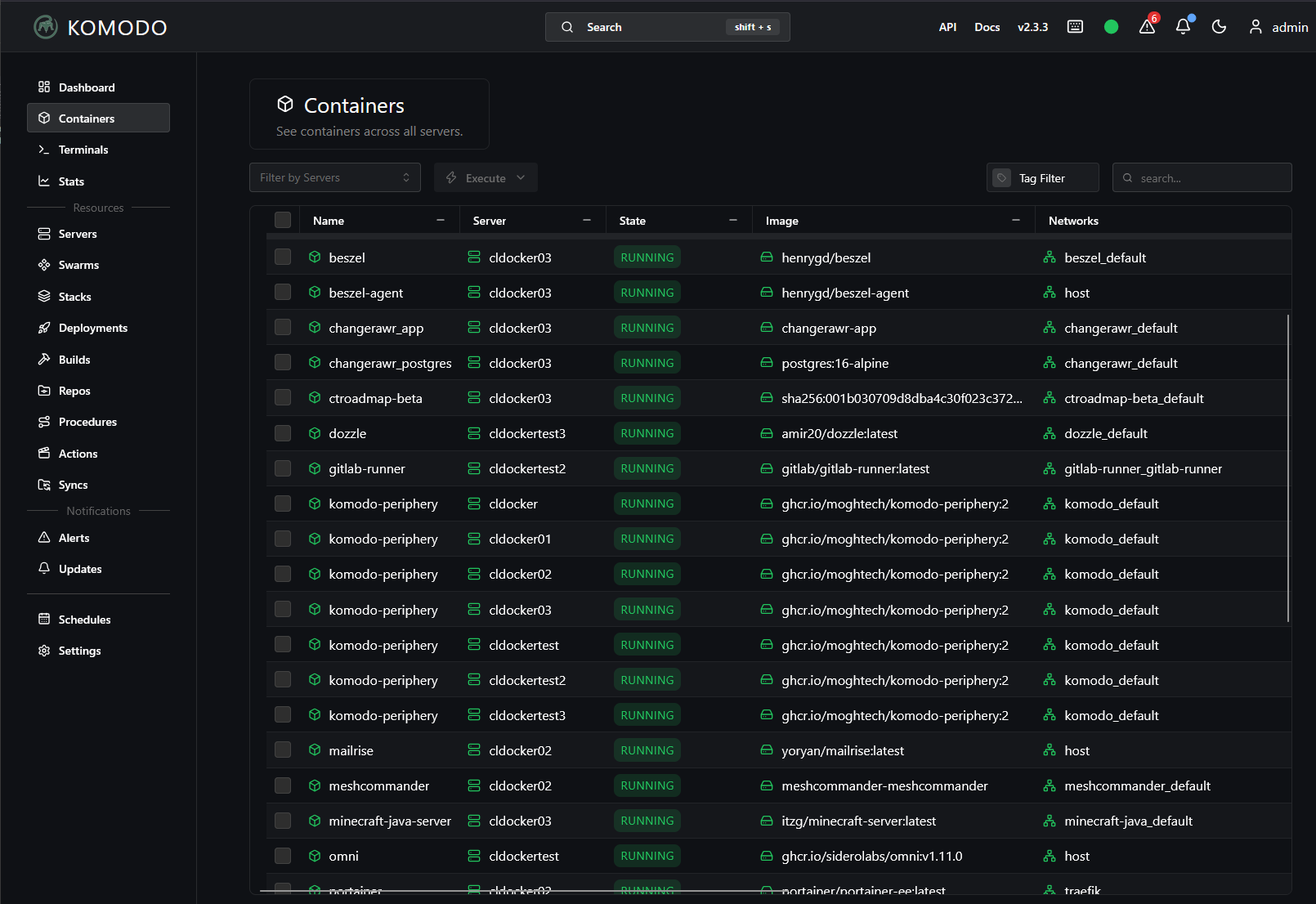Click the admin user icon
The width and height of the screenshot is (1316, 904).
[x=1256, y=27]
